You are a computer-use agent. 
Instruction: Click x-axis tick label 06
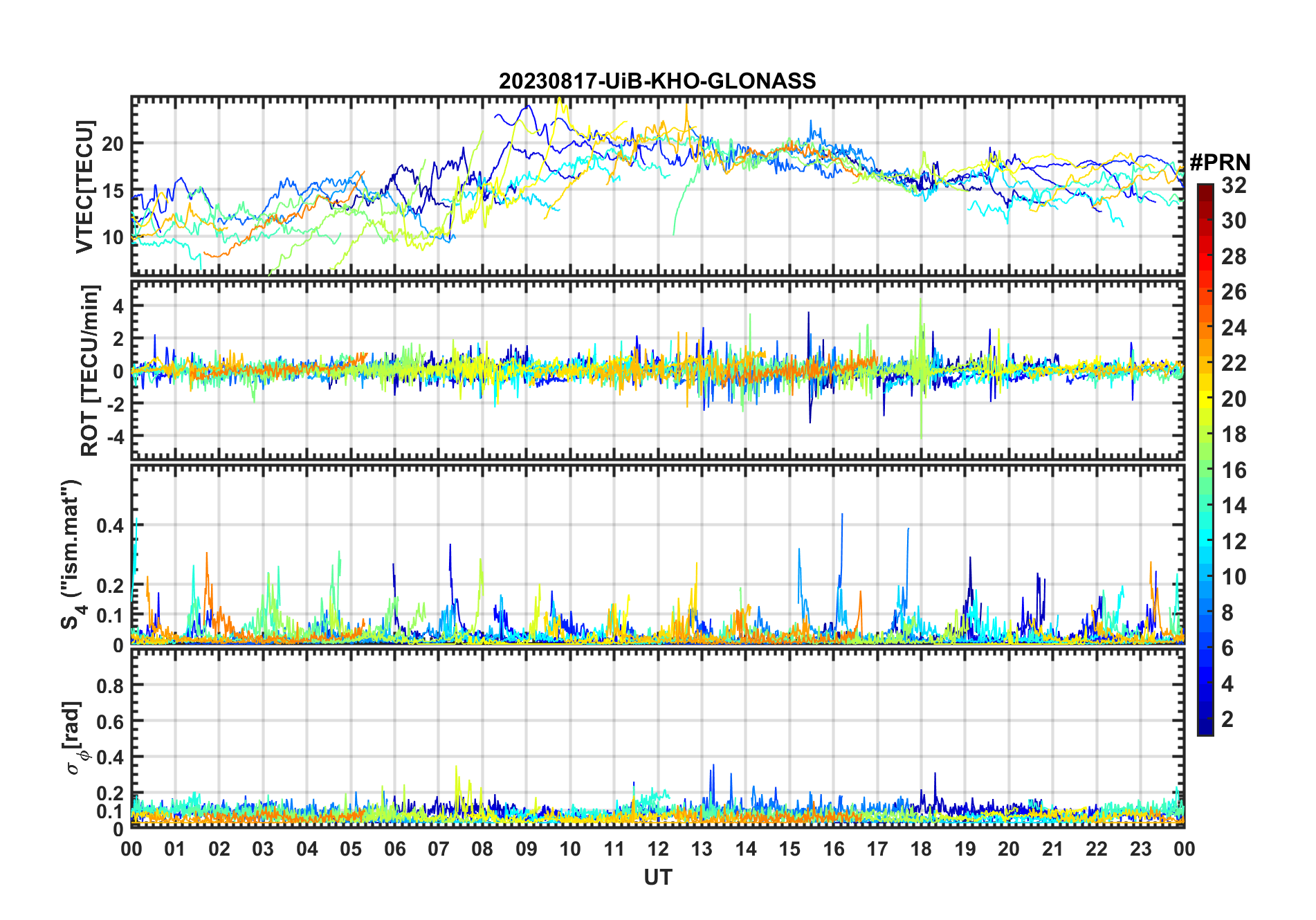tap(395, 849)
